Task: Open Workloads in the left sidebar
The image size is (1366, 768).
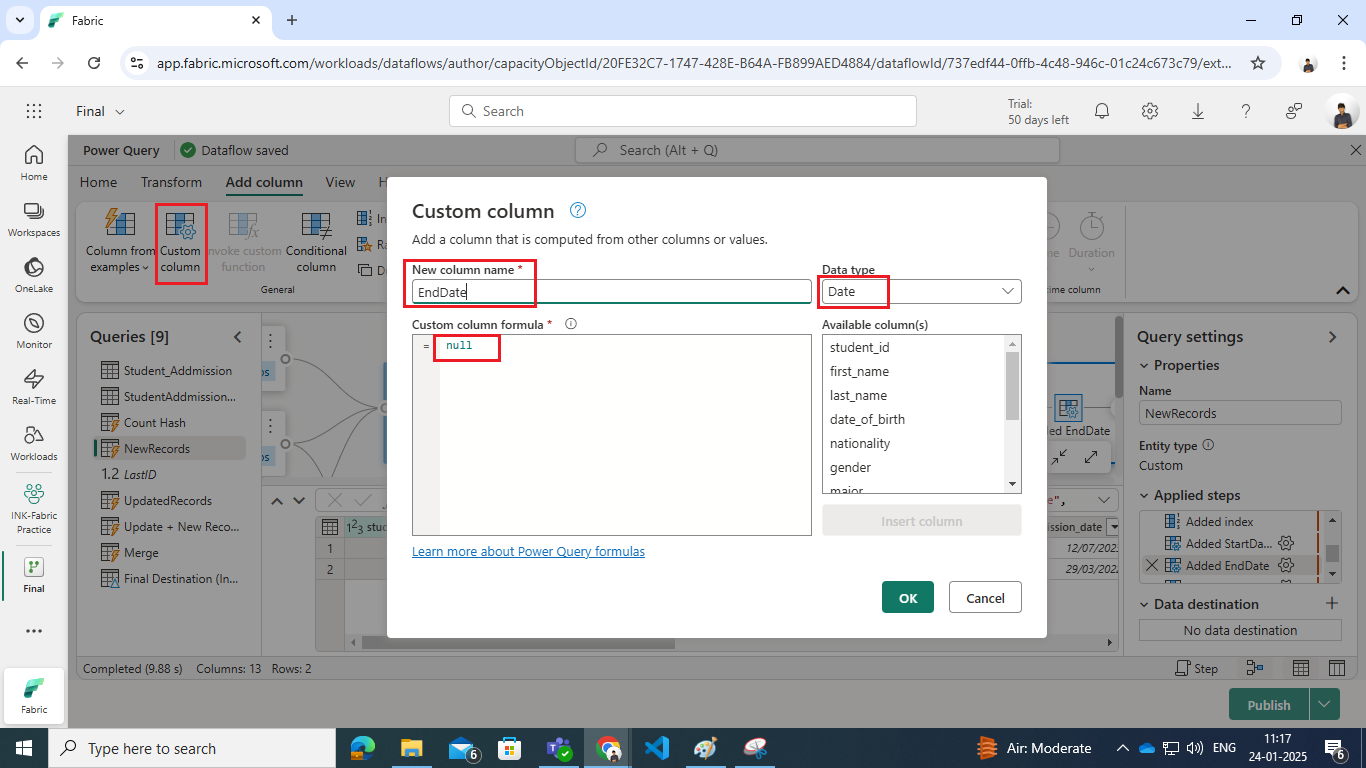Action: [34, 443]
